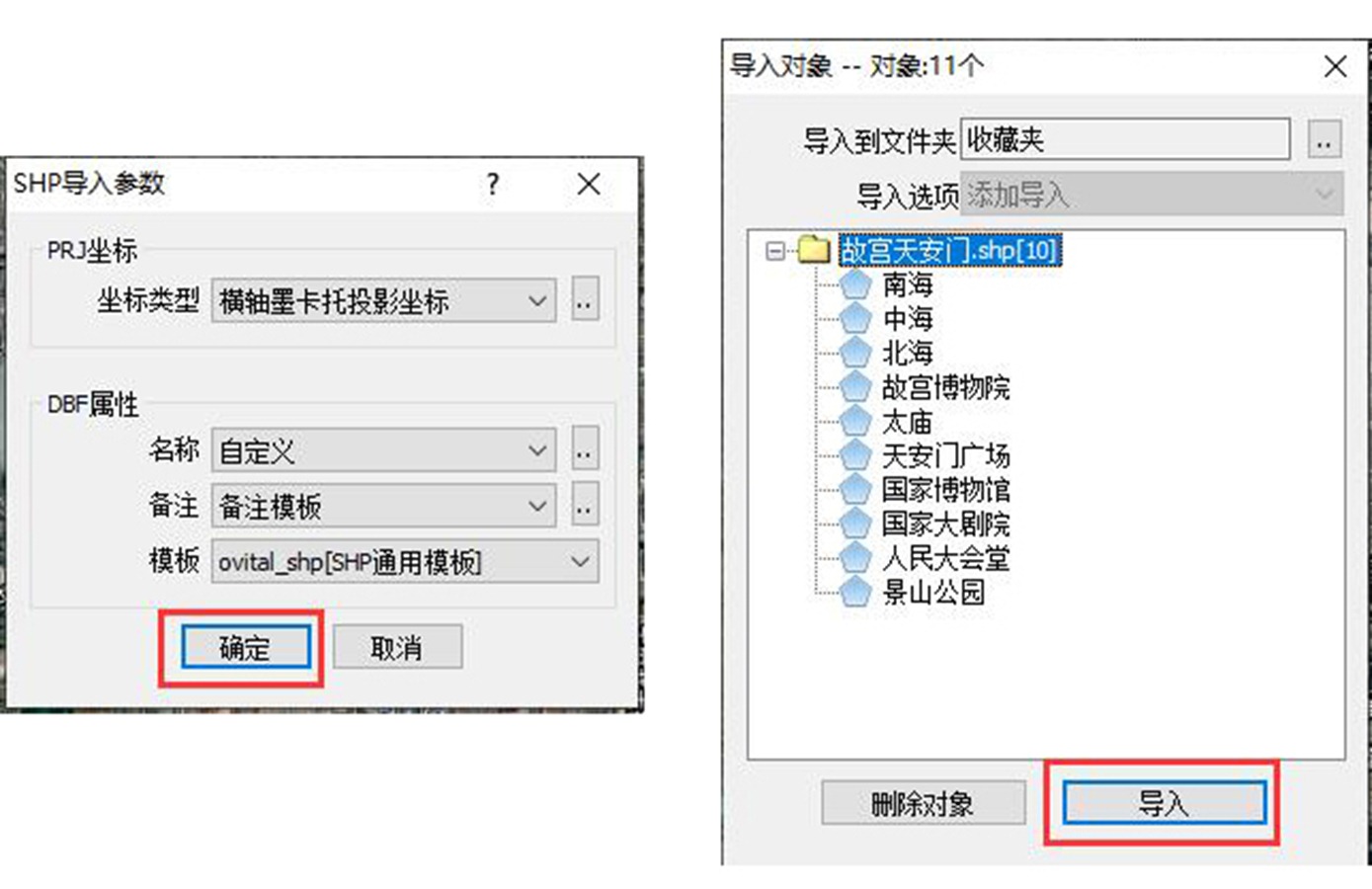Click the 导入 button
1372x889 pixels.
click(x=1164, y=803)
